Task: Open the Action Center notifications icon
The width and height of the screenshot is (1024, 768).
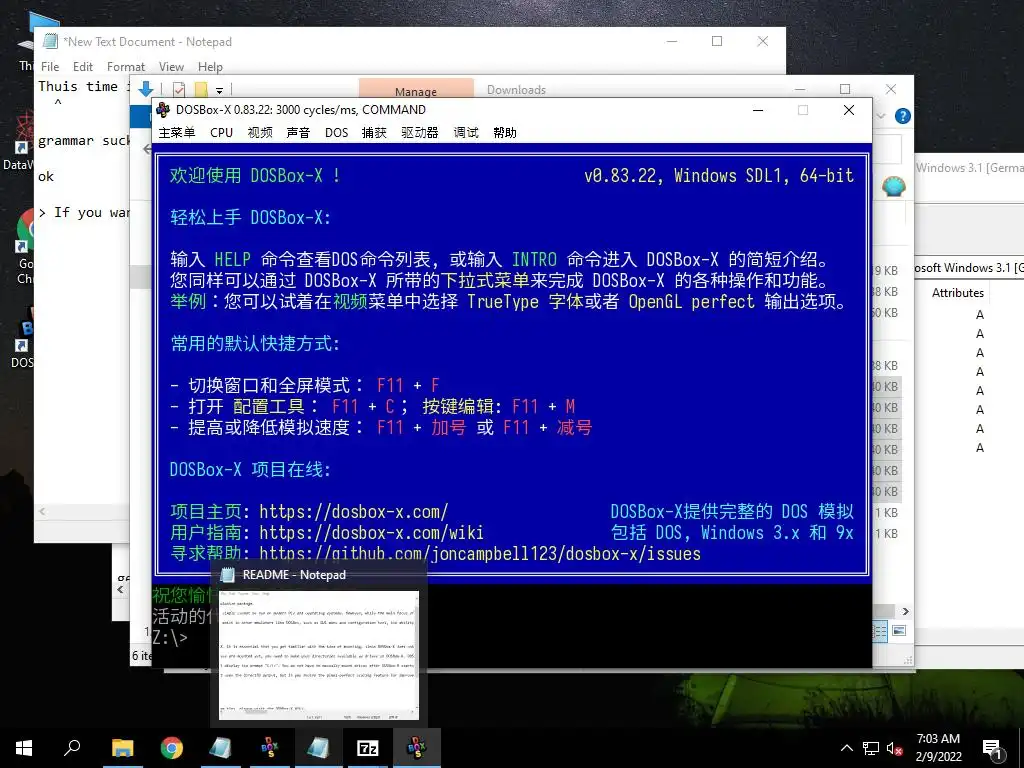Action: click(993, 748)
